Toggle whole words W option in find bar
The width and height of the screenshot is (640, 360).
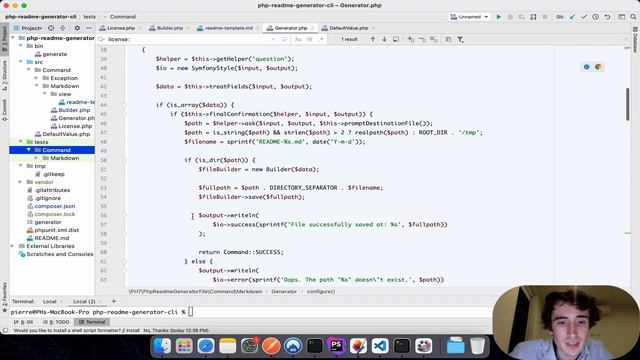[310, 39]
